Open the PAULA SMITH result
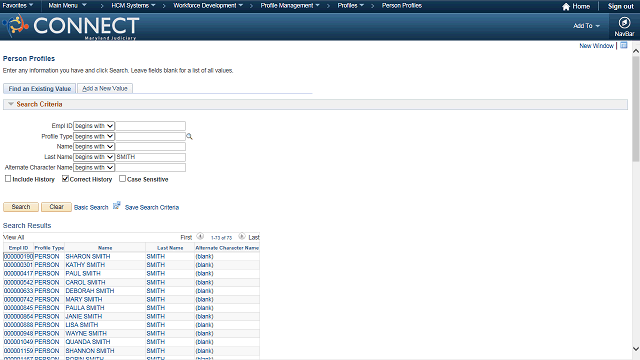Viewport: 640px width, 360px height. [85, 308]
